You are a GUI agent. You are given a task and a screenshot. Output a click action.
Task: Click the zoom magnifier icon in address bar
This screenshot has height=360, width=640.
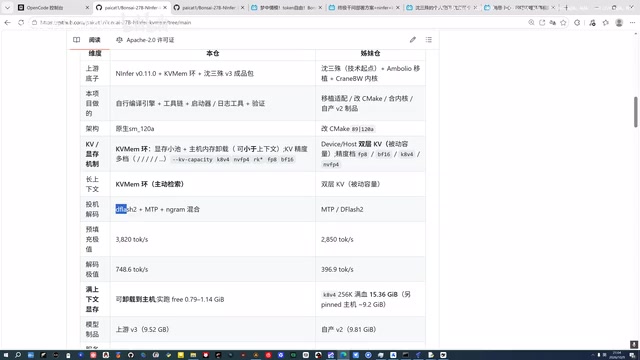pyautogui.click(x=531, y=22)
